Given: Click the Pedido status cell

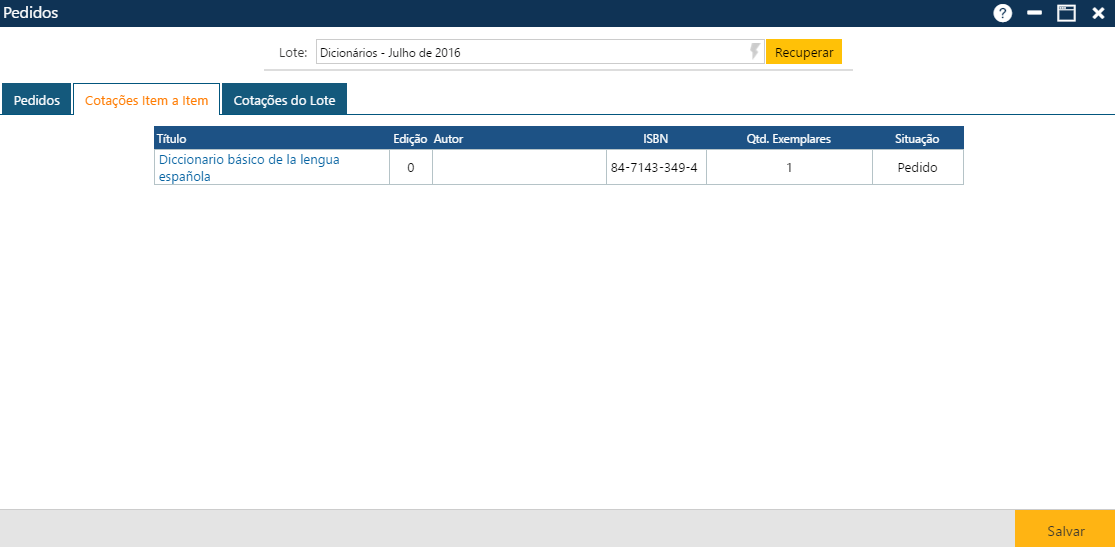Looking at the screenshot, I should [916, 168].
